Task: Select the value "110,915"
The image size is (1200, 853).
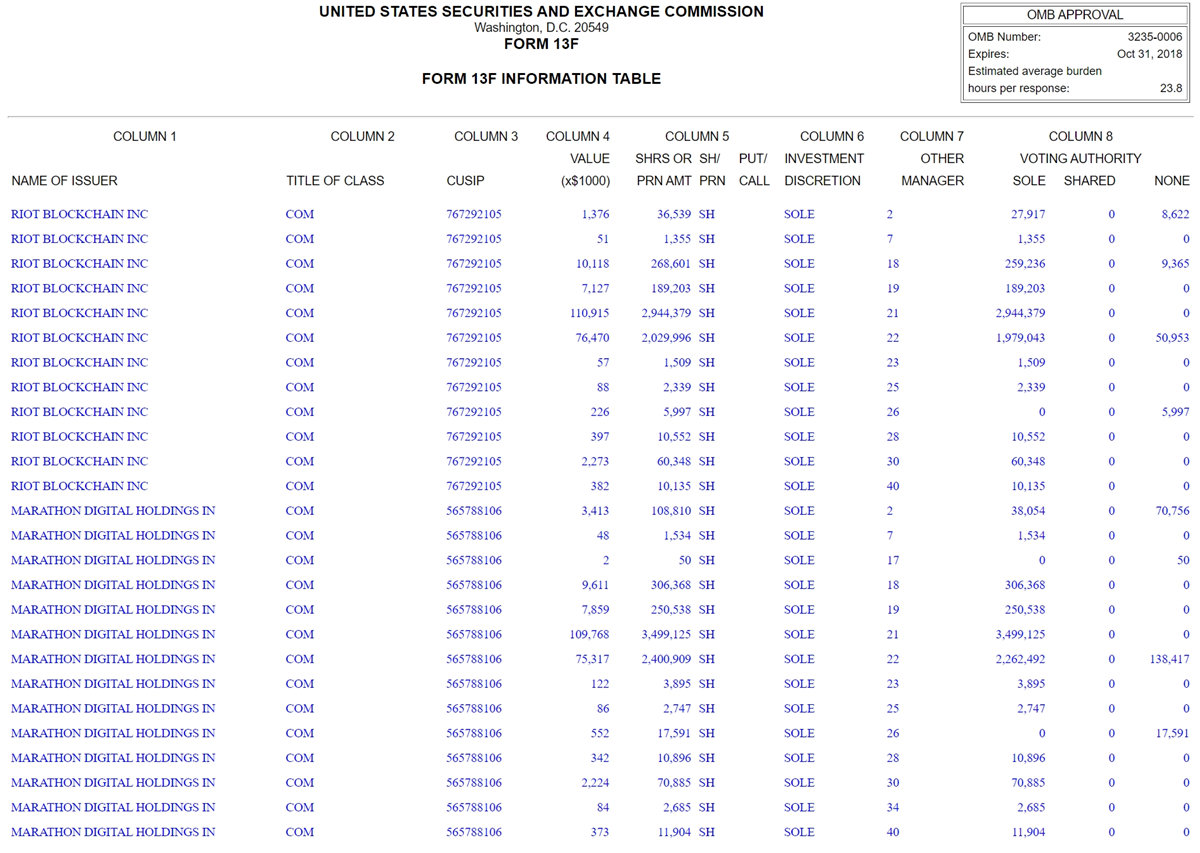Action: click(589, 313)
